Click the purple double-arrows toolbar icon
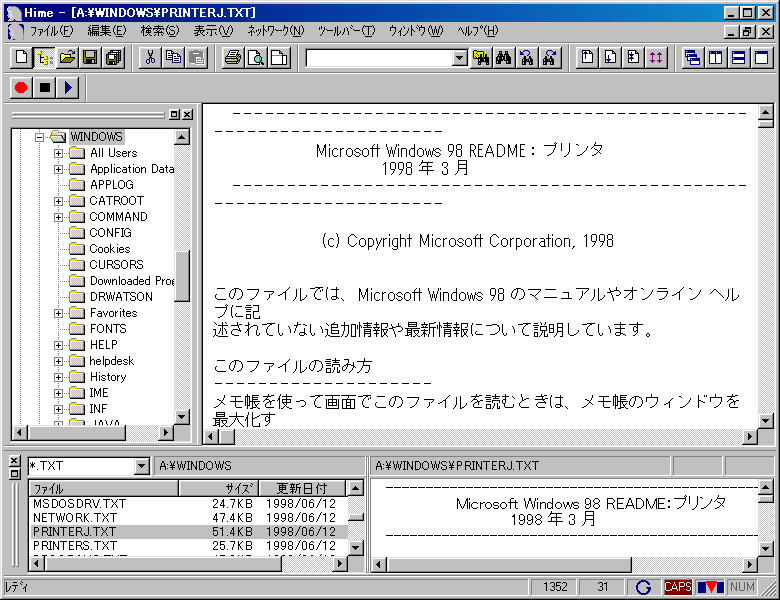The image size is (780, 600). (x=656, y=58)
